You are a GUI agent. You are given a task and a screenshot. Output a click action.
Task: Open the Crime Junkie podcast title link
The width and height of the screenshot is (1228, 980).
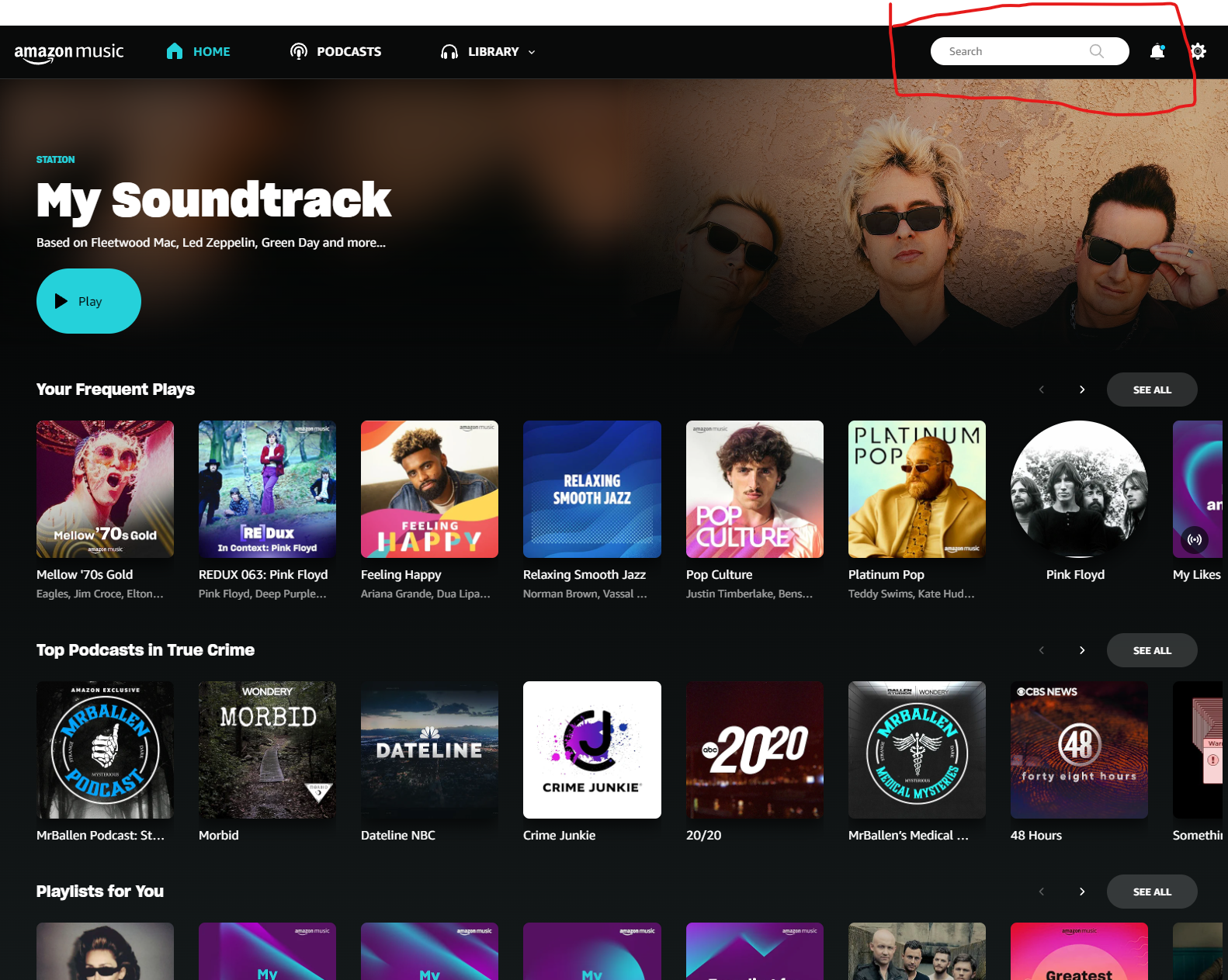559,835
